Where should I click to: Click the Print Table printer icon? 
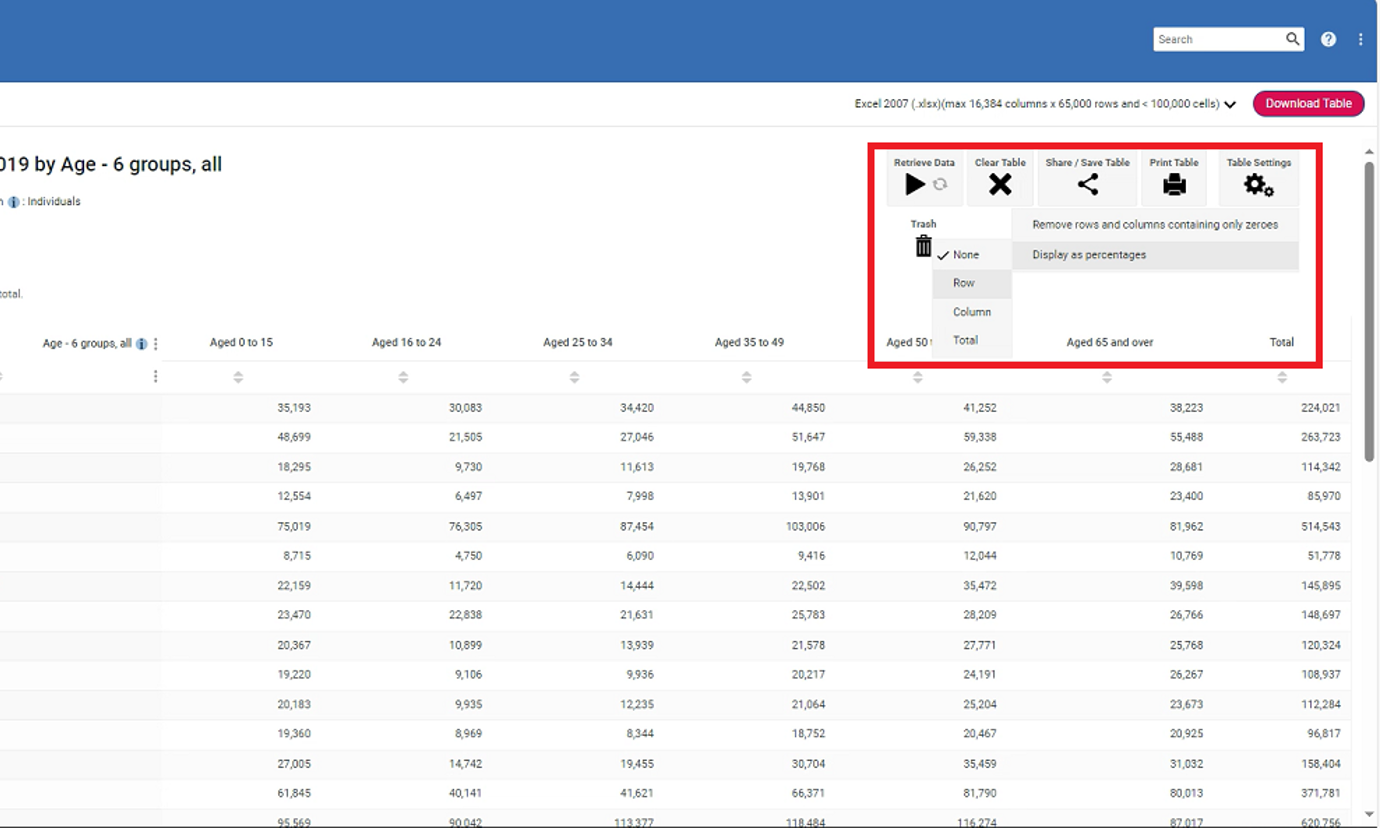tap(1174, 184)
